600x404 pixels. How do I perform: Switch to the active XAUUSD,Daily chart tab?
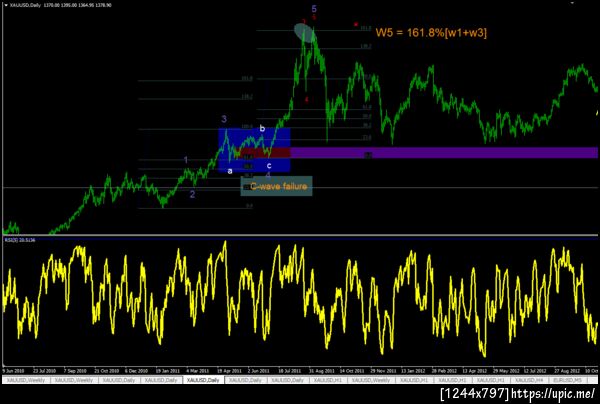tap(203, 380)
